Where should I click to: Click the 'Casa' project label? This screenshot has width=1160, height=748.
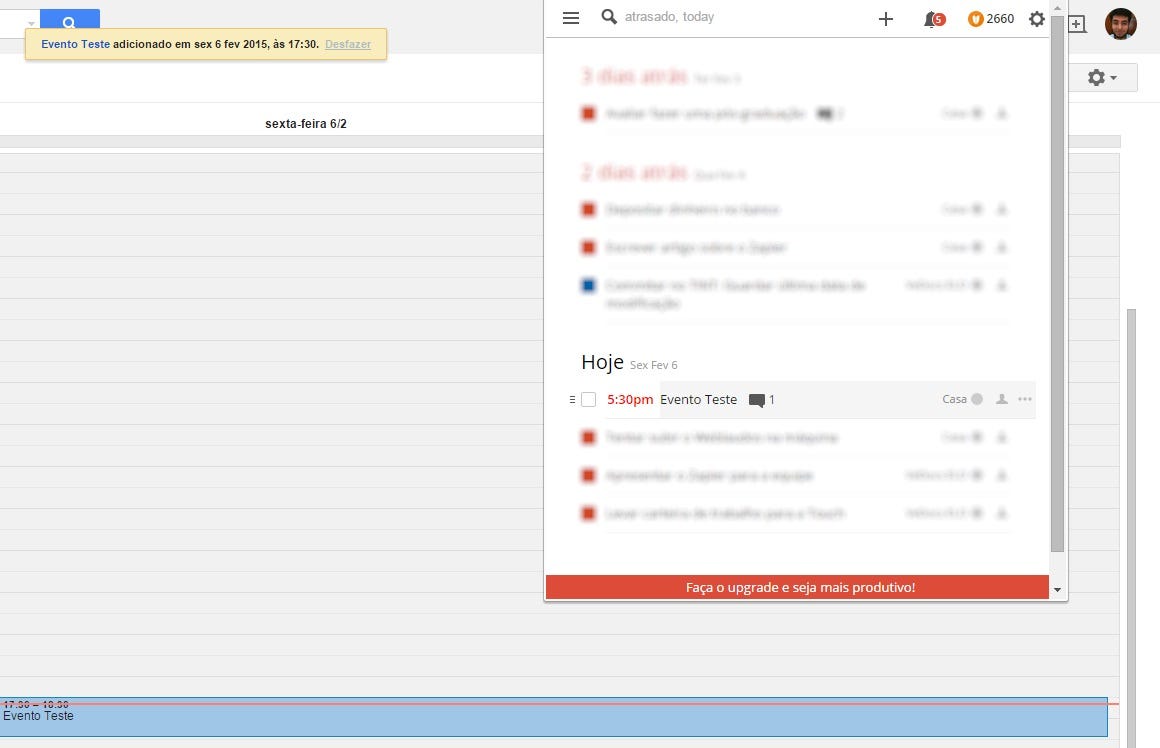click(x=954, y=399)
